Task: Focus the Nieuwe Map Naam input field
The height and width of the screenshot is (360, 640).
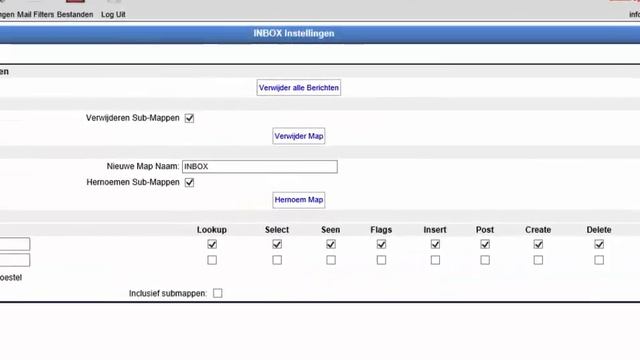Action: point(260,167)
